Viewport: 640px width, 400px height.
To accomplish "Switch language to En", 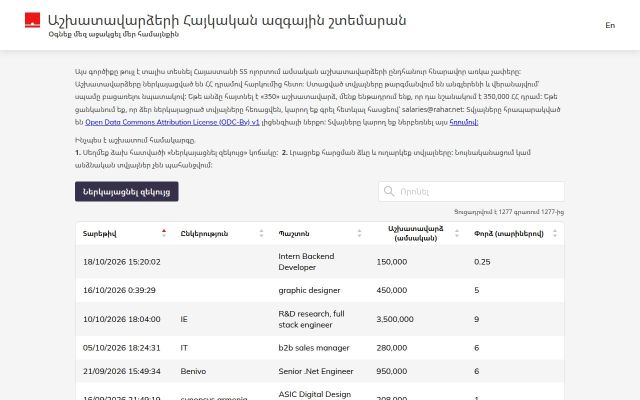I will (610, 25).
